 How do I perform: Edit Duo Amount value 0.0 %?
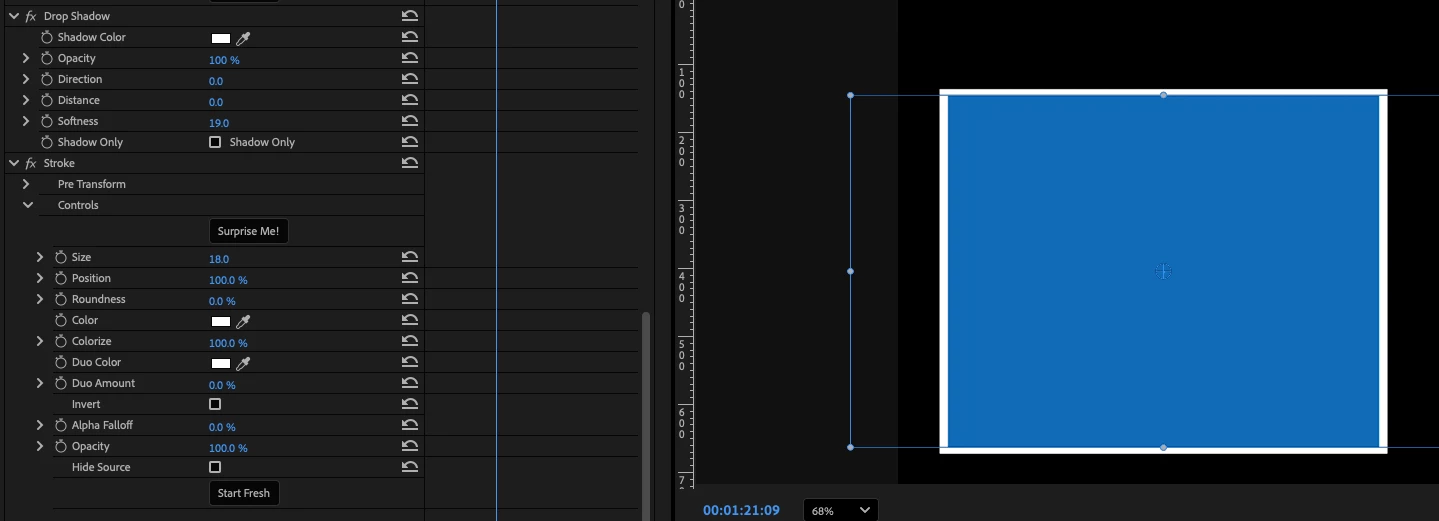point(222,385)
